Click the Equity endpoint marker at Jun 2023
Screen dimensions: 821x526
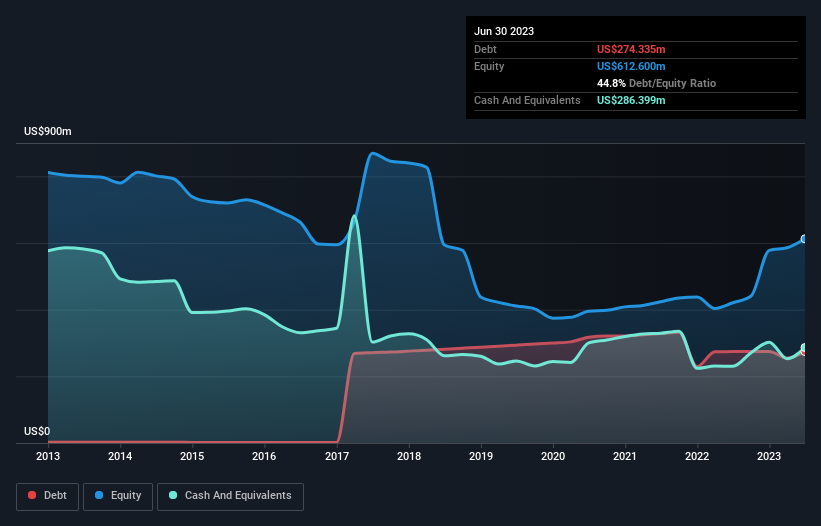coord(804,239)
